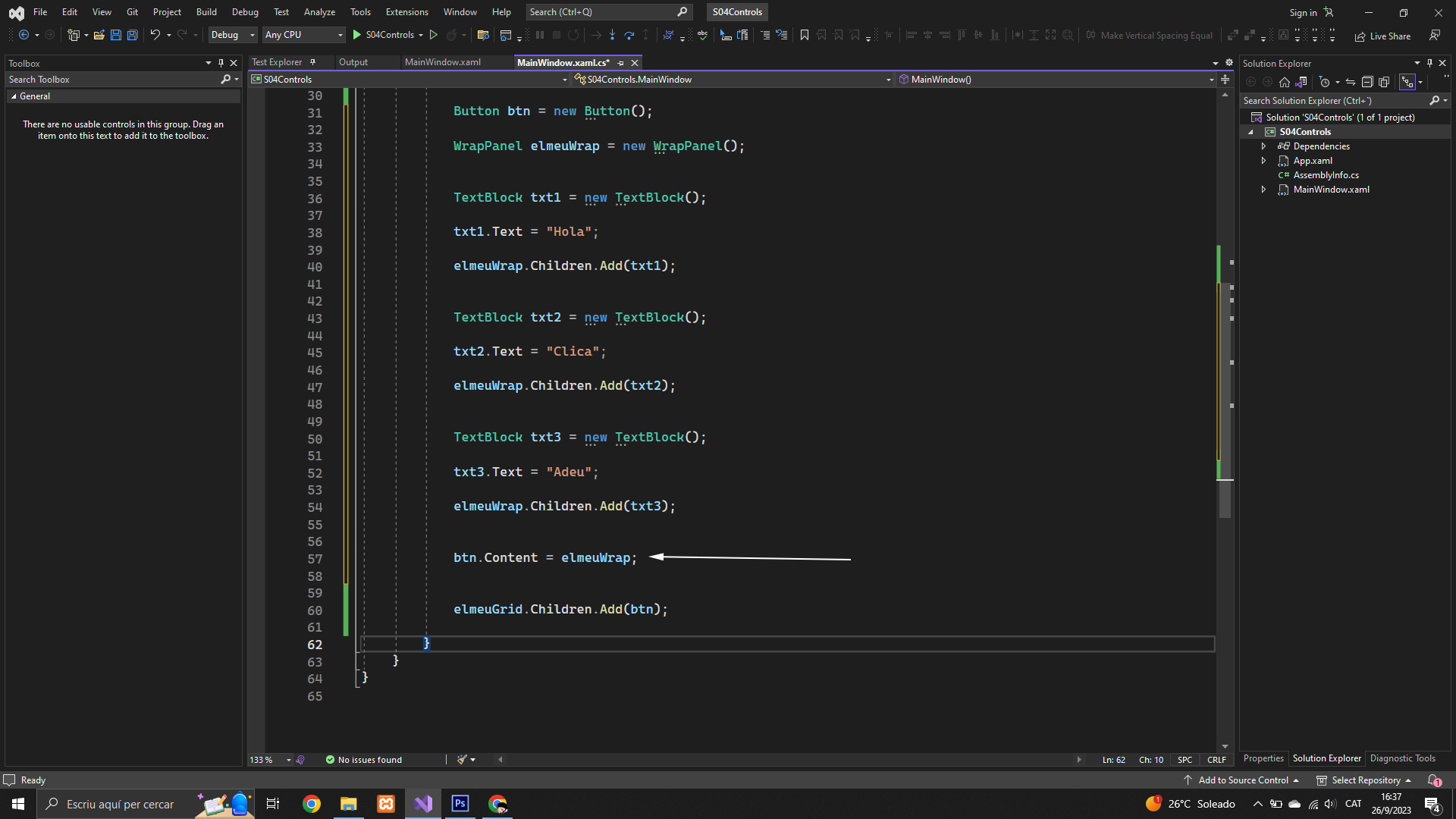This screenshot has width=1456, height=819.
Task: Start debugging S04Controls with green play button
Action: pos(357,35)
